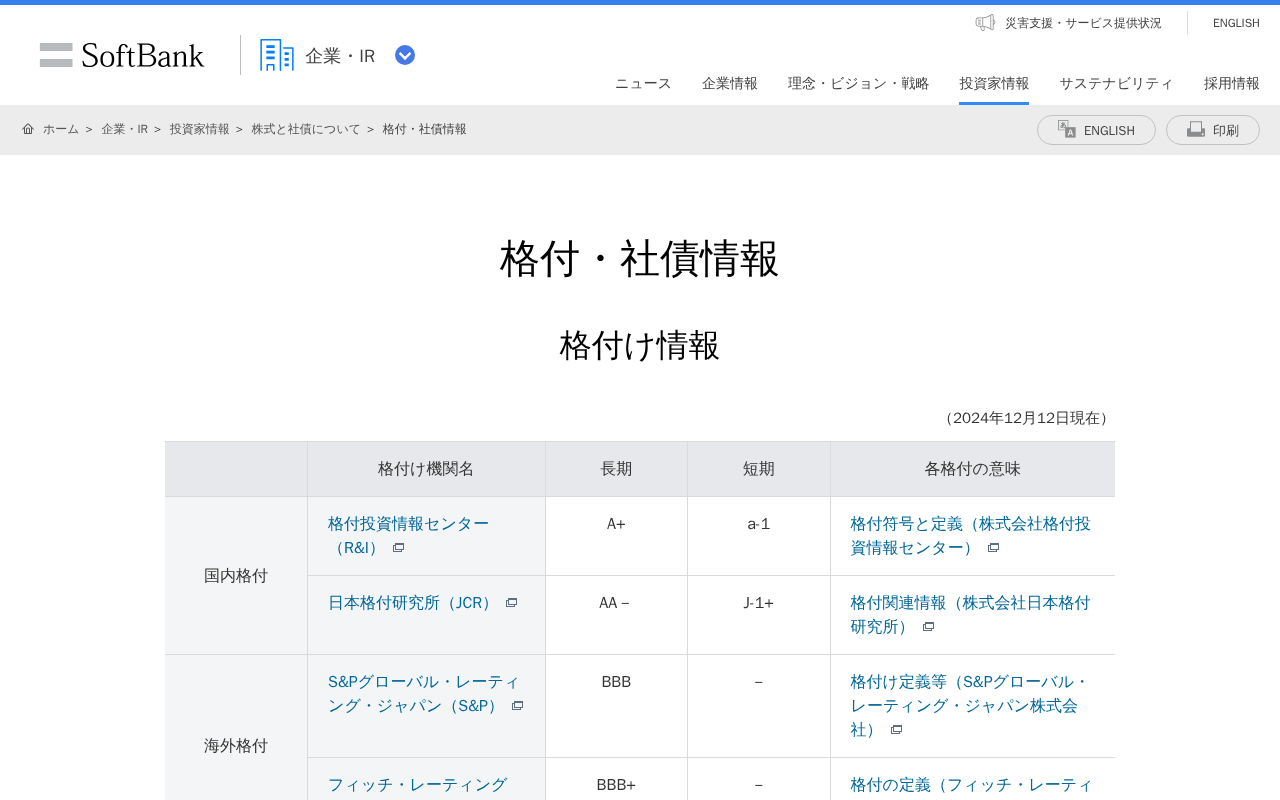
Task: Click external-link icon after 格付符号と定義 link
Action: (x=993, y=548)
